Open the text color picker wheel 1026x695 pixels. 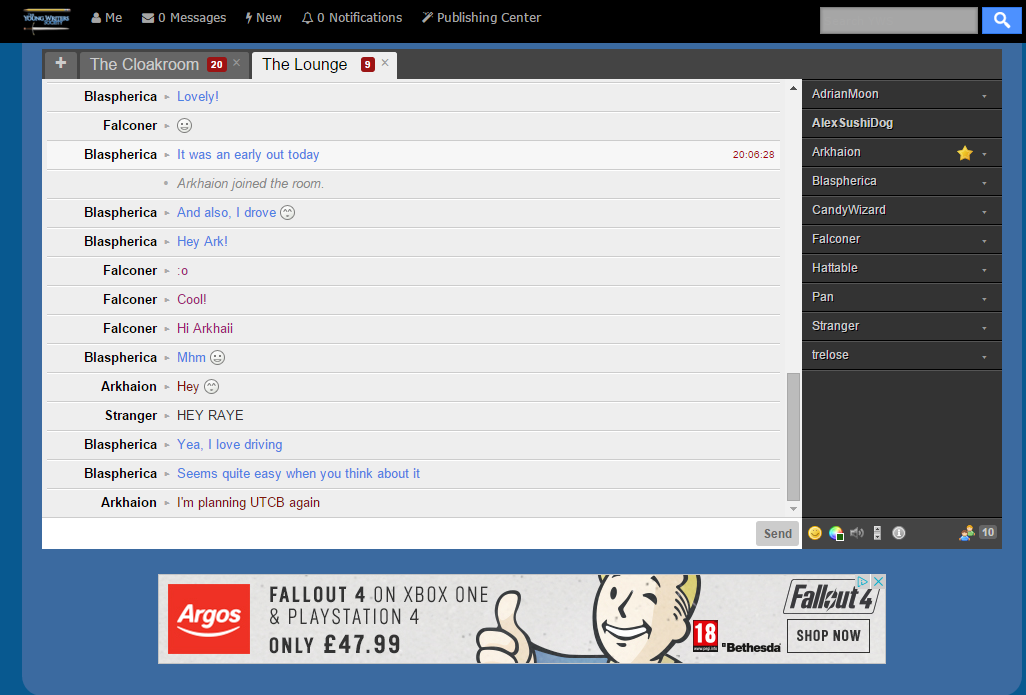[x=836, y=533]
